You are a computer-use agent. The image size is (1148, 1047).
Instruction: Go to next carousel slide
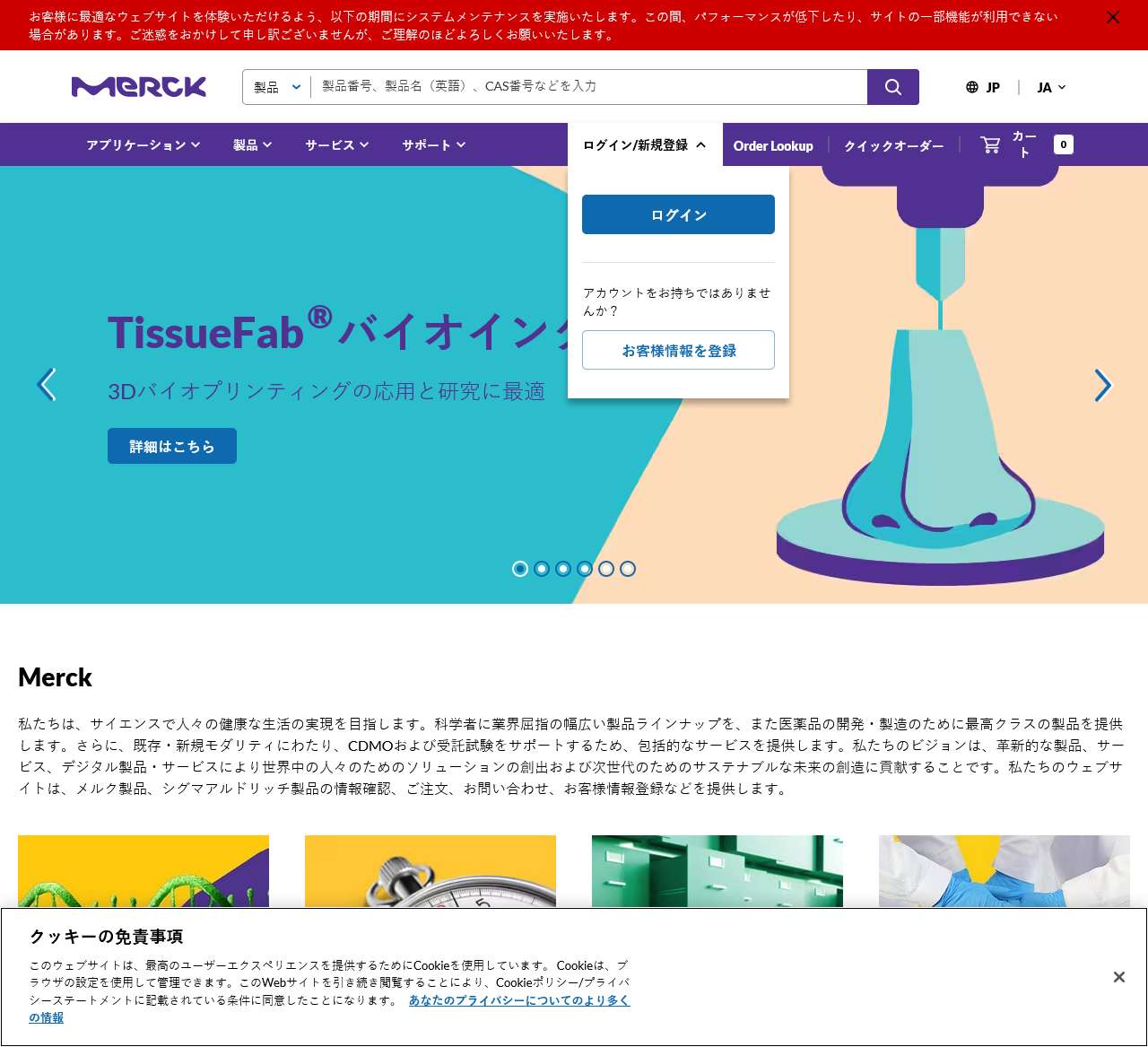(x=1103, y=385)
